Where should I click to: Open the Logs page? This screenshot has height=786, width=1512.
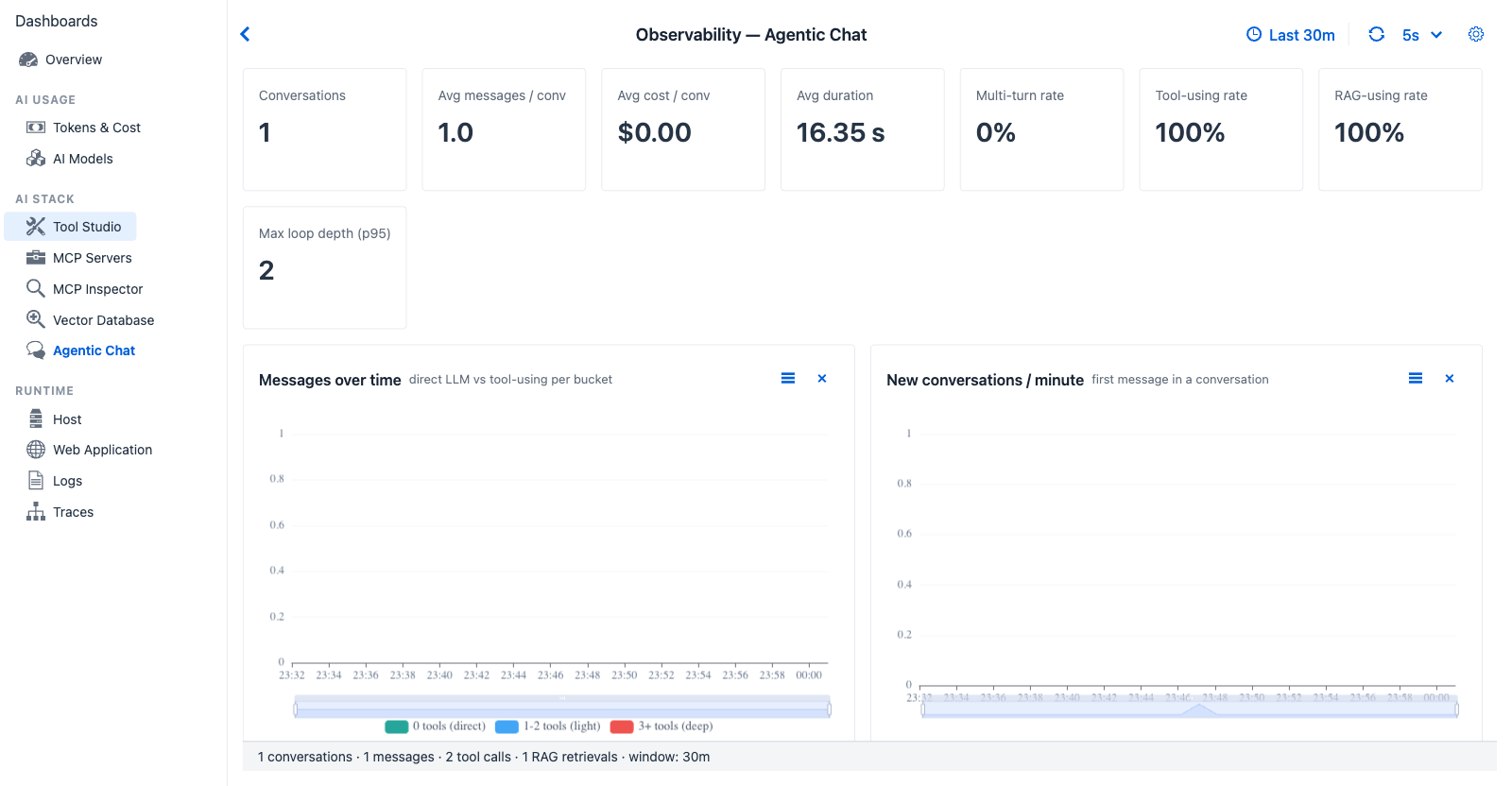67,481
